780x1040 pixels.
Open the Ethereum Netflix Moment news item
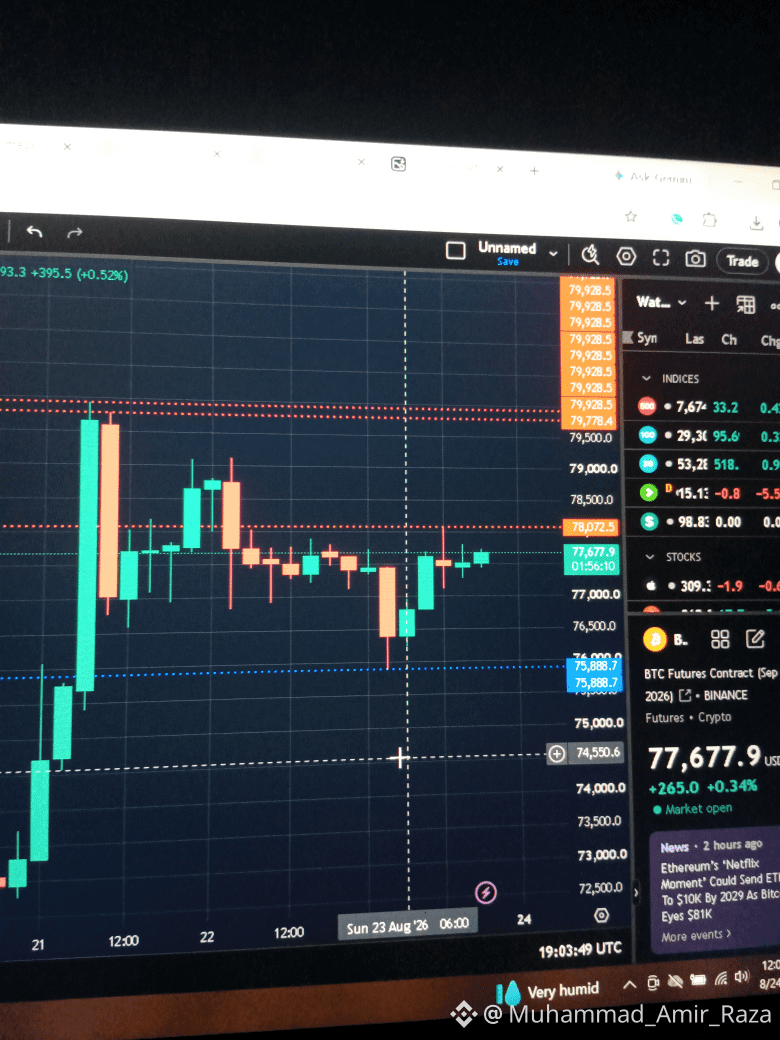coord(719,890)
